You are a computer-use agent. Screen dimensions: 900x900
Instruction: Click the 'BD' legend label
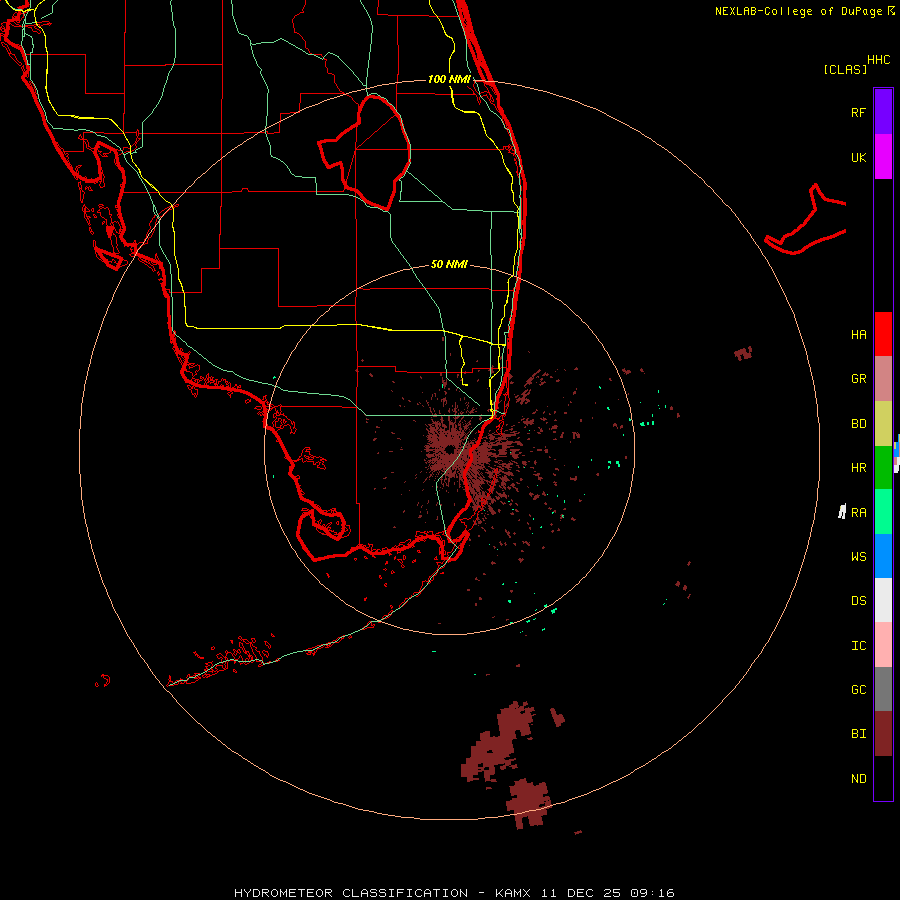coord(858,424)
